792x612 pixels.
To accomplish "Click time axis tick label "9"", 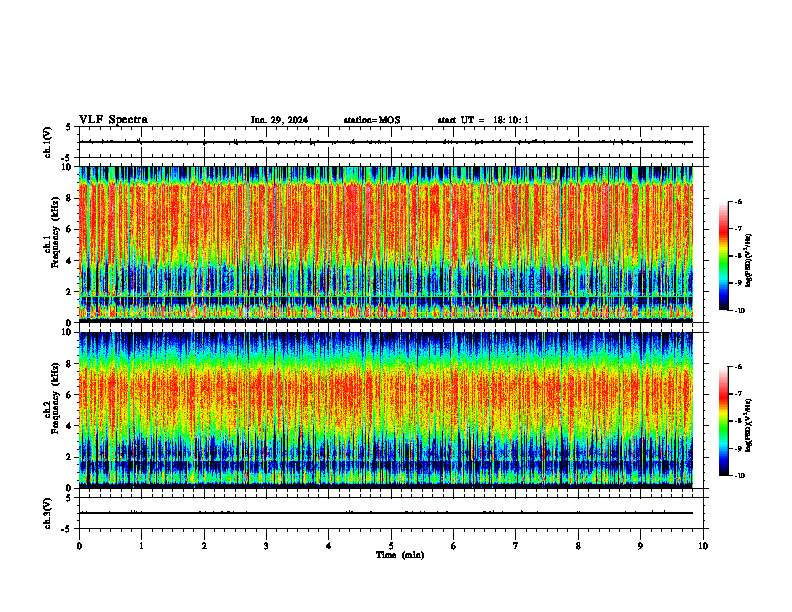I will coord(640,546).
